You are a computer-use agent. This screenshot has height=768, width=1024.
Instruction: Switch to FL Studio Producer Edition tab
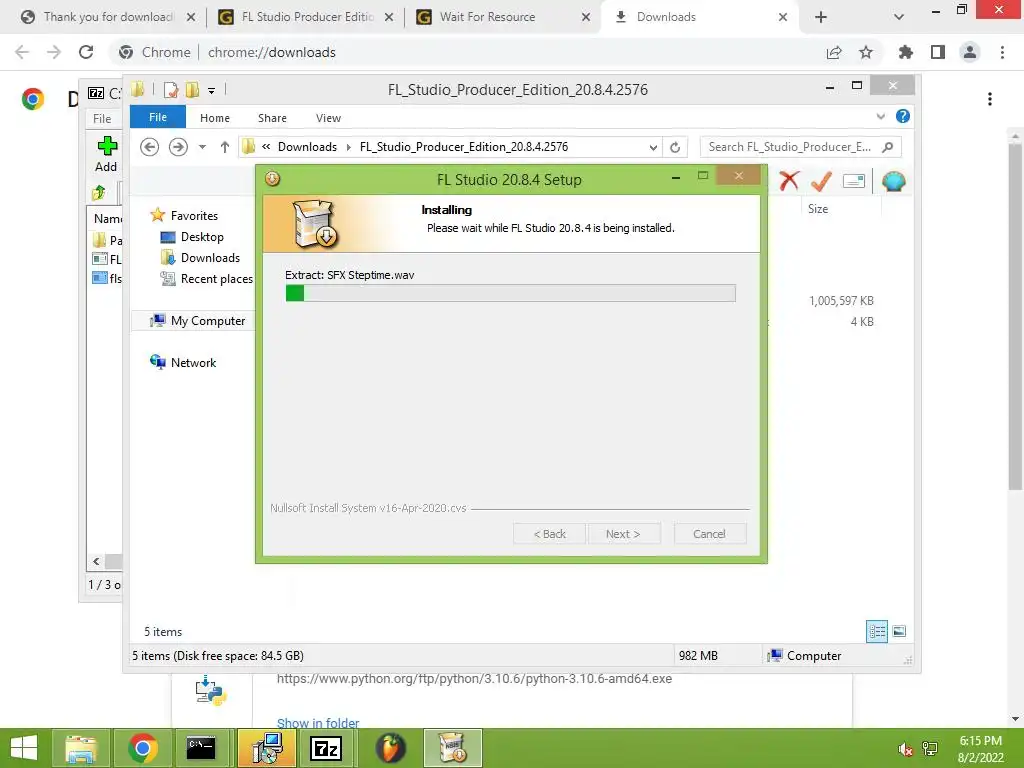[x=307, y=17]
